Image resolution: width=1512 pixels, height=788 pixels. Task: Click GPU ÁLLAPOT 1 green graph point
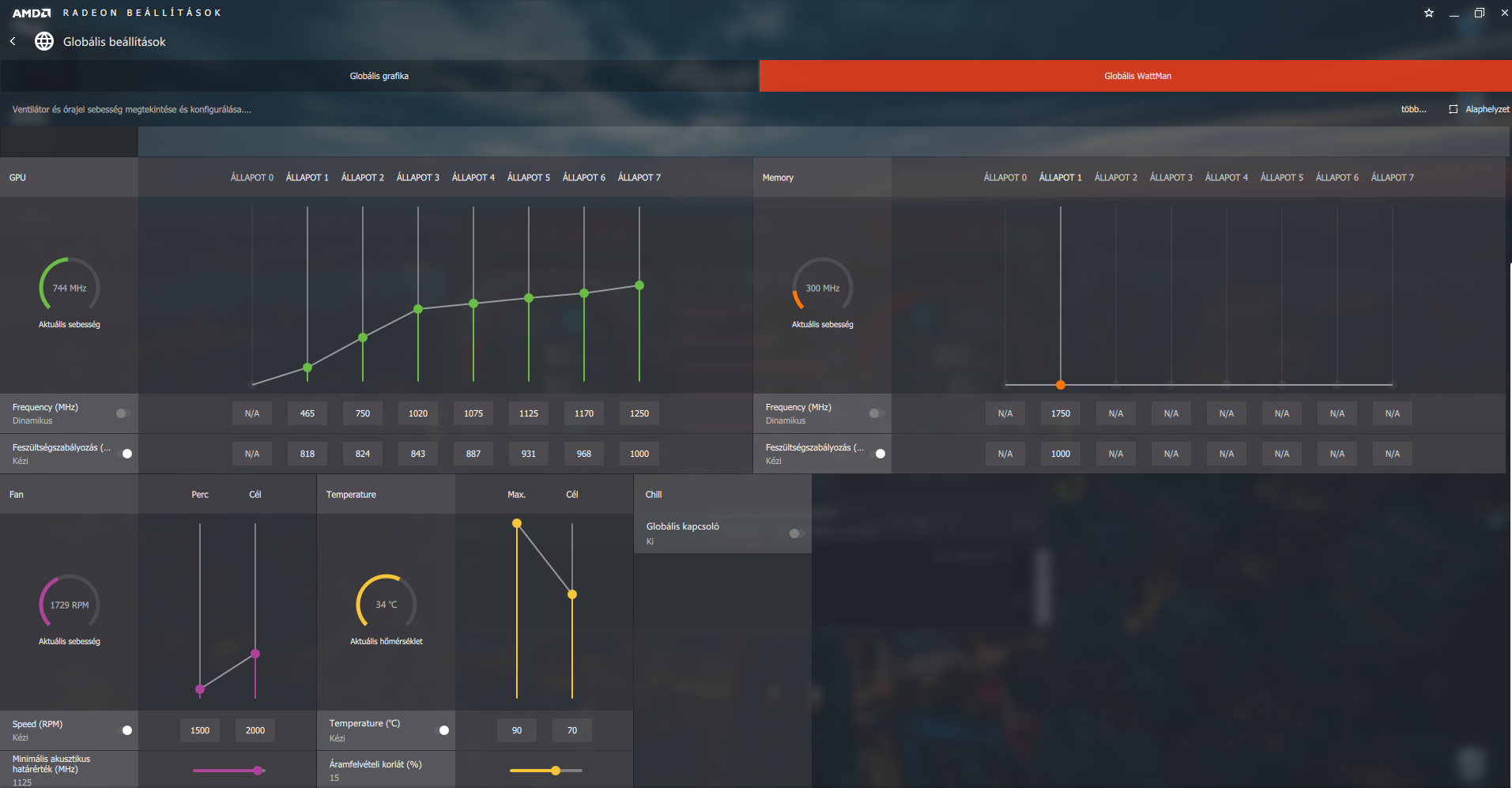307,368
